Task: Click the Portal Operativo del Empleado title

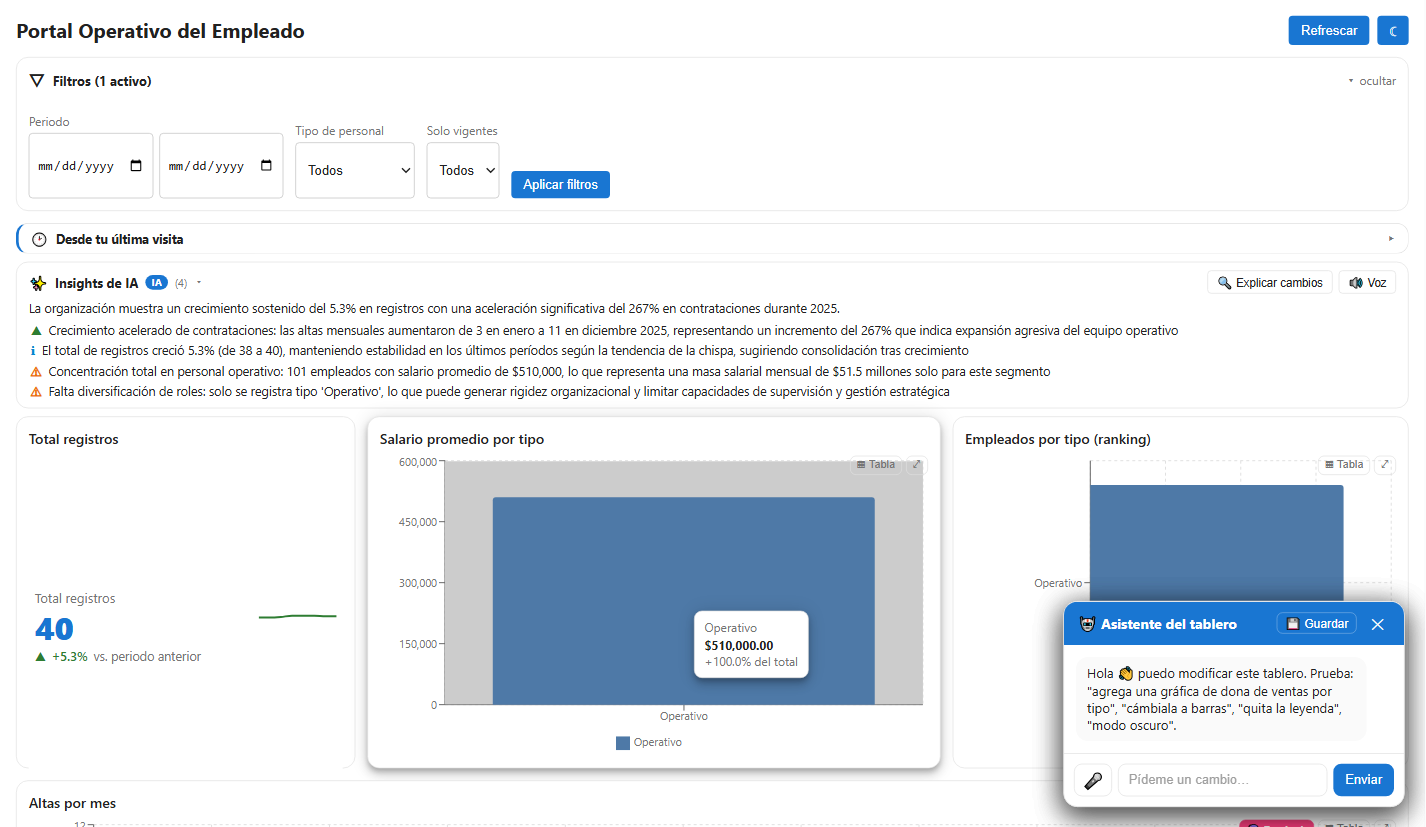Action: tap(161, 31)
